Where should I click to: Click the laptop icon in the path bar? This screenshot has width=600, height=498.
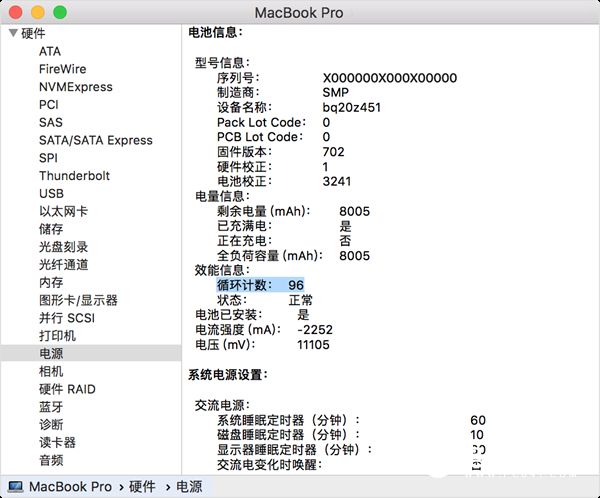15,486
